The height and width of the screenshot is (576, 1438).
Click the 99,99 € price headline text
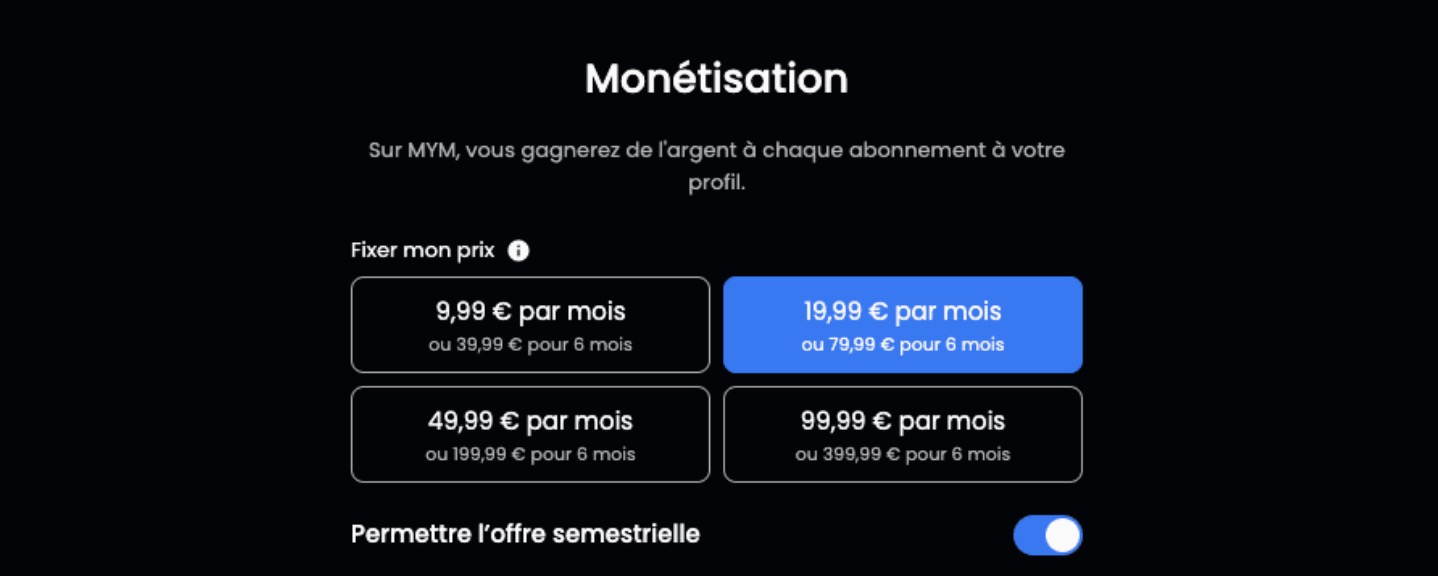(903, 420)
